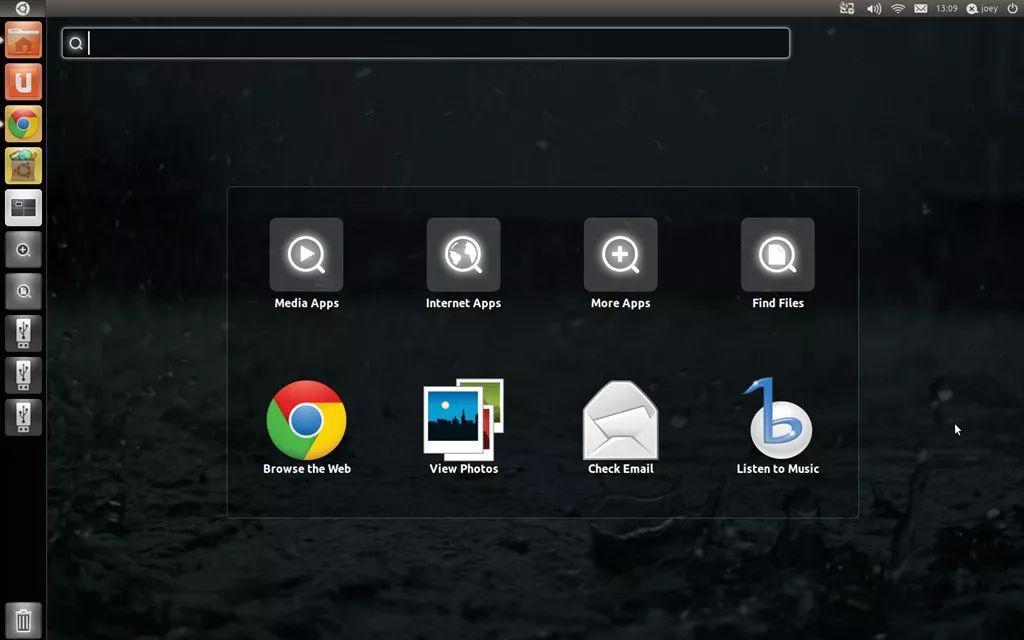
Task: Open the volume sound menu
Action: pyautogui.click(x=873, y=8)
